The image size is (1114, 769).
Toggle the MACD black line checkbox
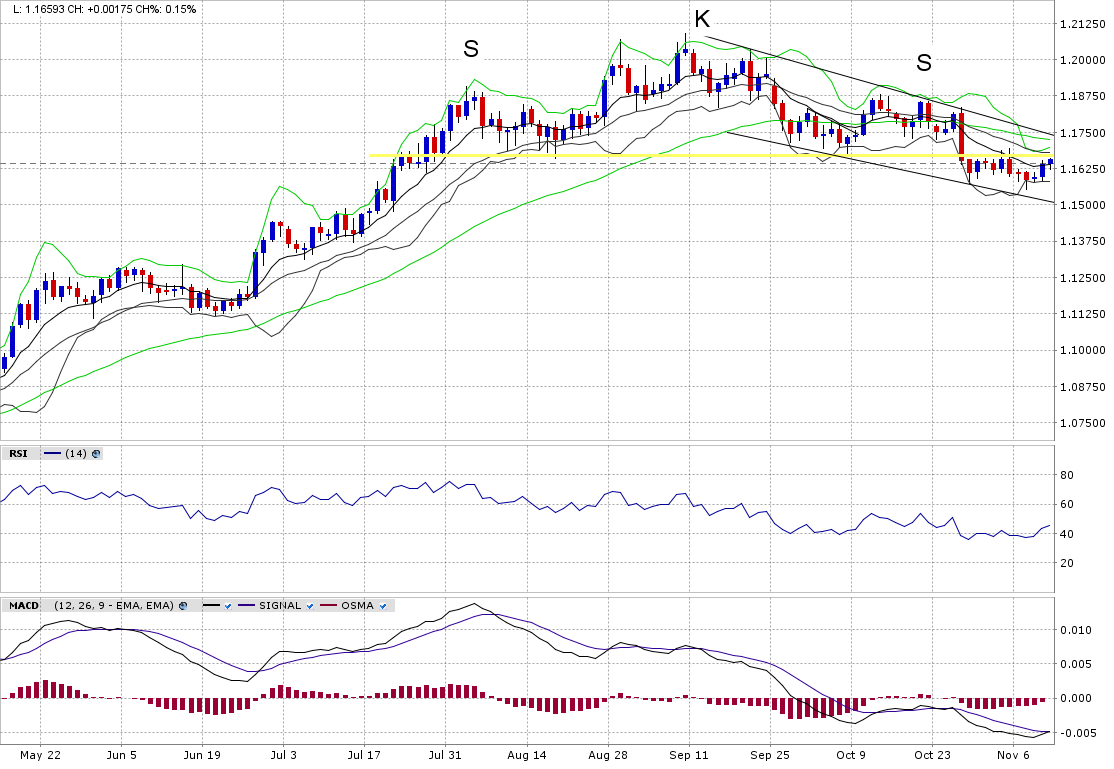point(228,606)
